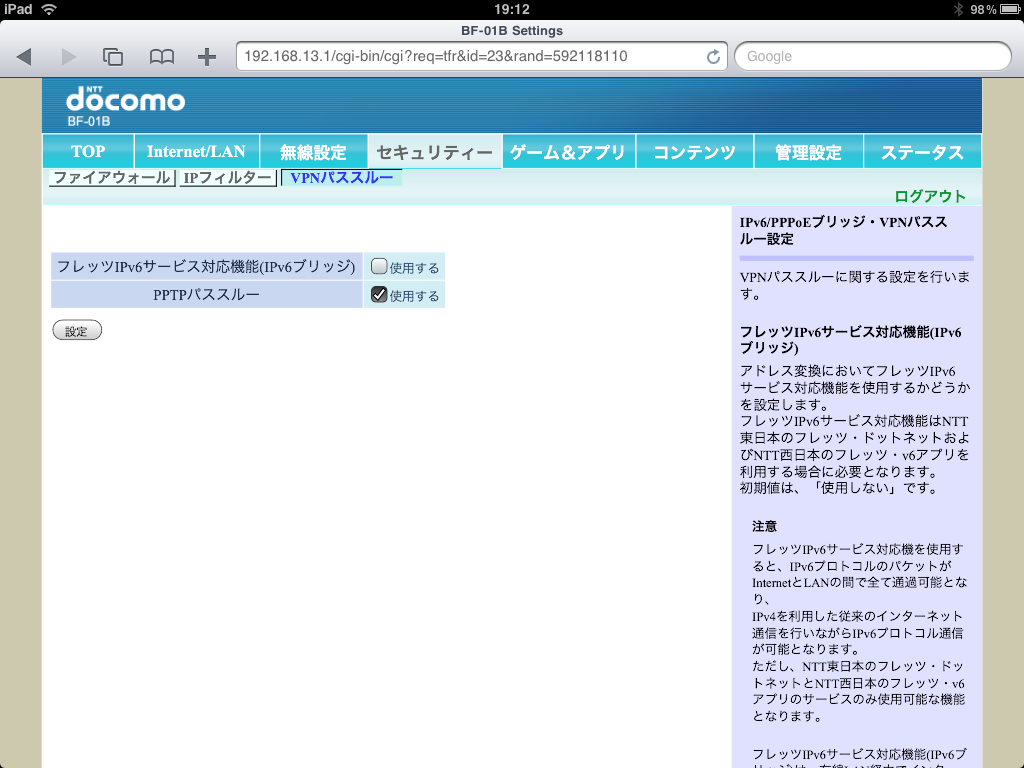This screenshot has width=1024, height=768.
Task: Open the ゲーム&アプリ tab
Action: click(x=568, y=152)
